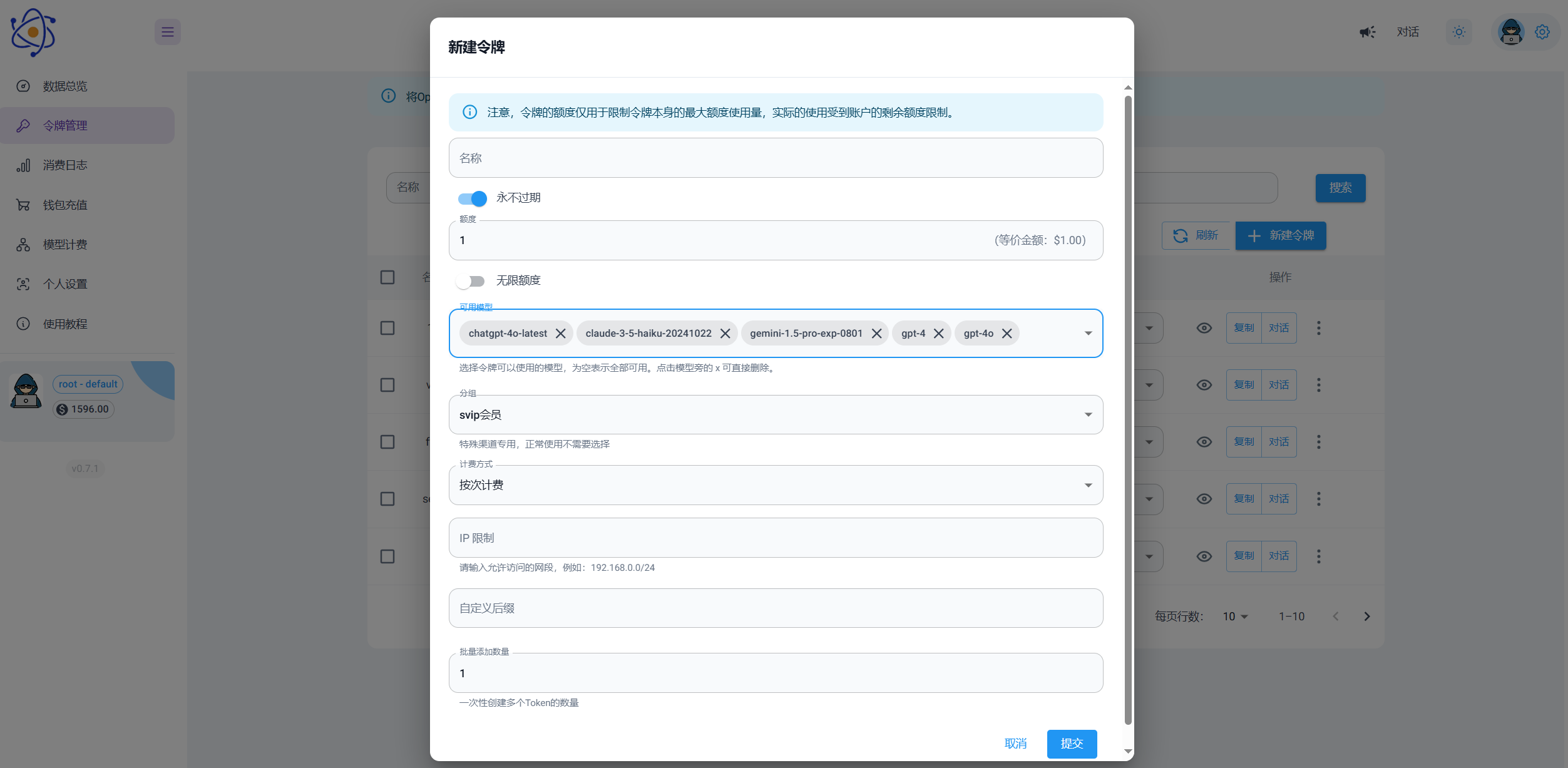Remove chatgpt-4o-latest model chip
1568x768 pixels.
(561, 334)
